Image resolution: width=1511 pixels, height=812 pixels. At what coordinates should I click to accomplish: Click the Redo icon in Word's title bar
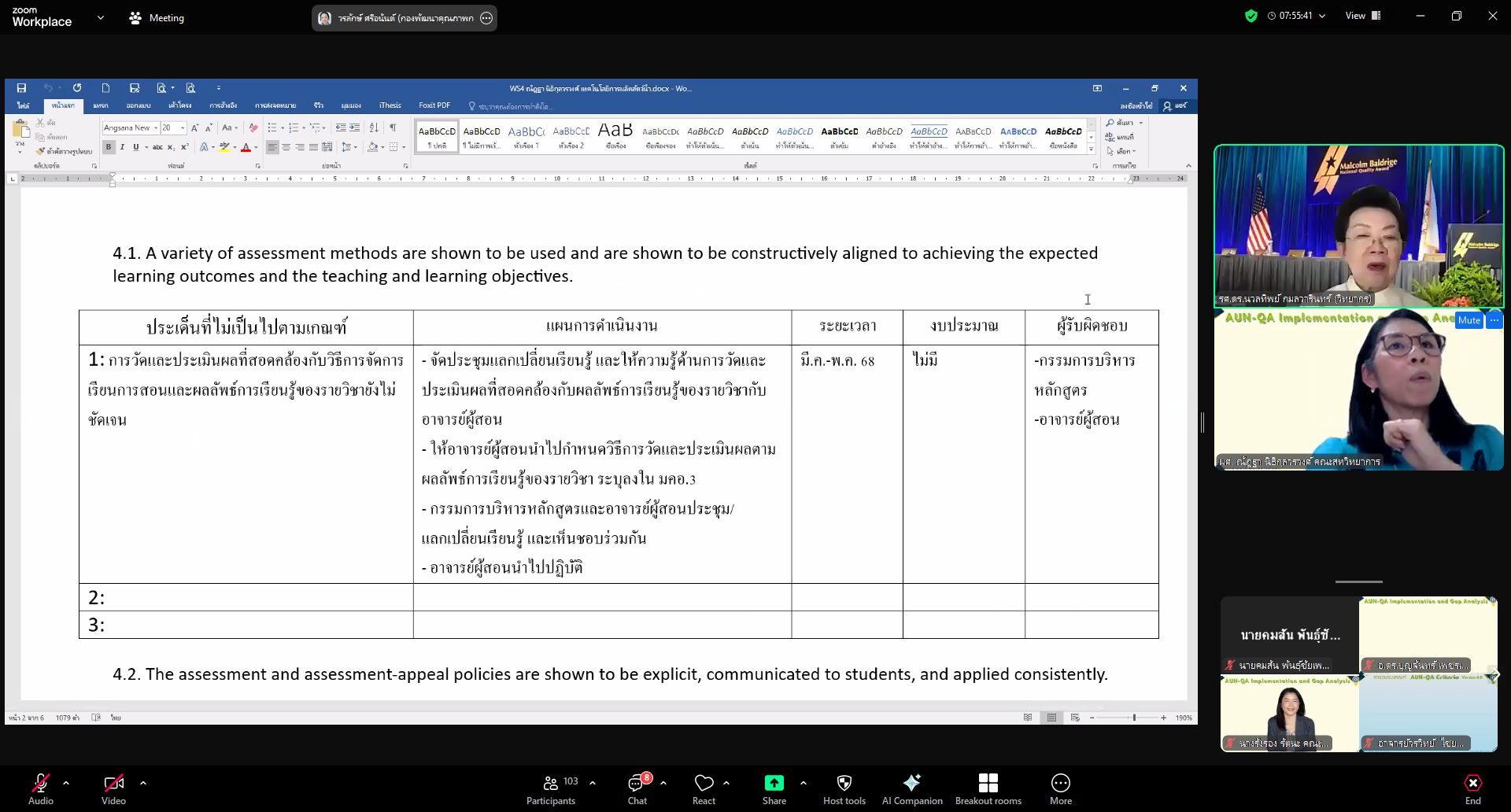tap(77, 88)
